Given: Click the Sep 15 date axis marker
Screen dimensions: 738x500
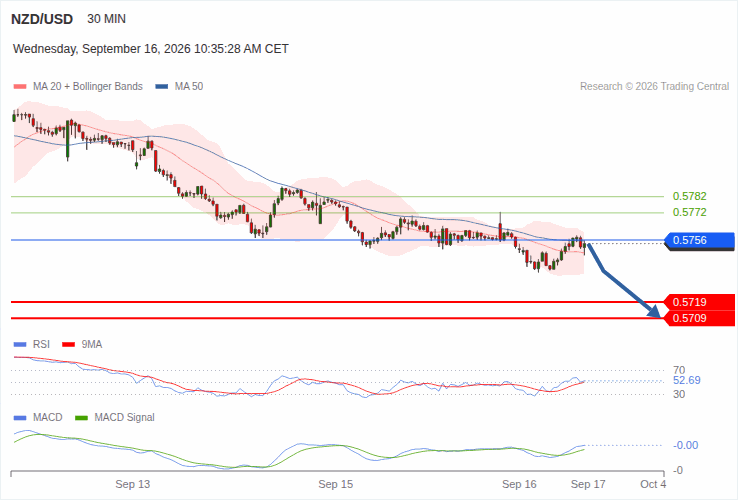Looking at the screenshot, I should 336,484.
